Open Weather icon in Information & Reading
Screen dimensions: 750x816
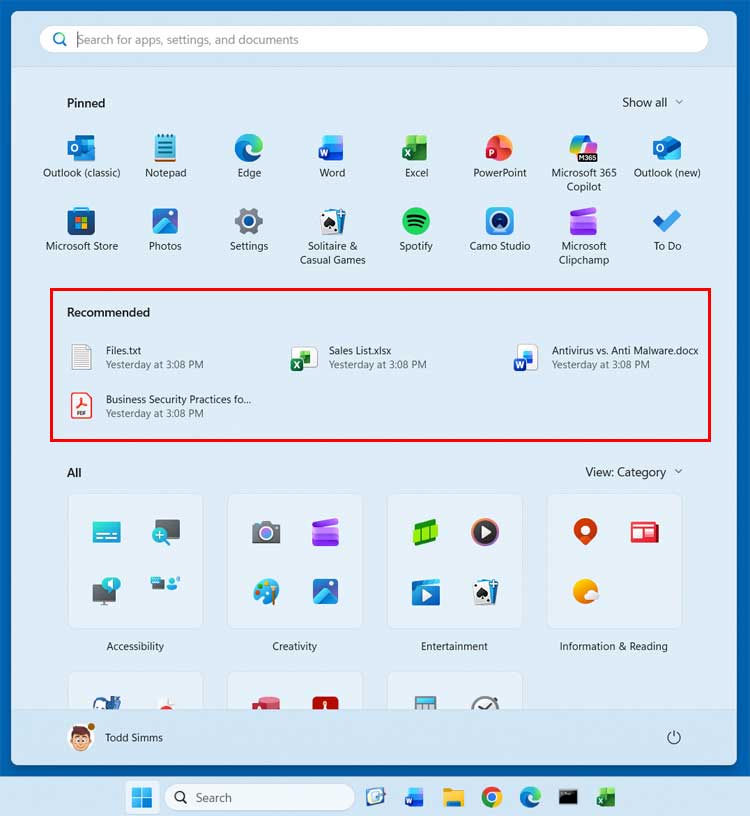pyautogui.click(x=586, y=591)
